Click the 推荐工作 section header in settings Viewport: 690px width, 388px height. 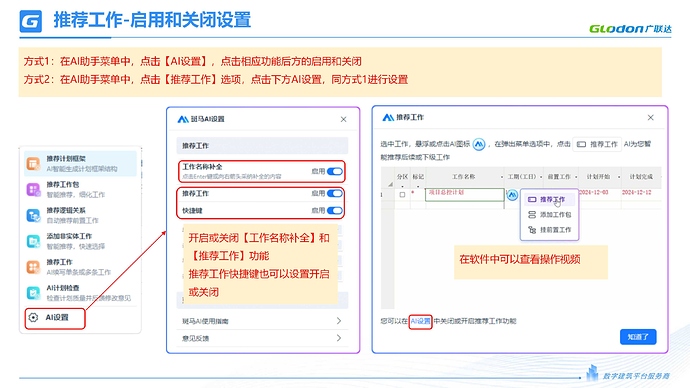pyautogui.click(x=262, y=146)
